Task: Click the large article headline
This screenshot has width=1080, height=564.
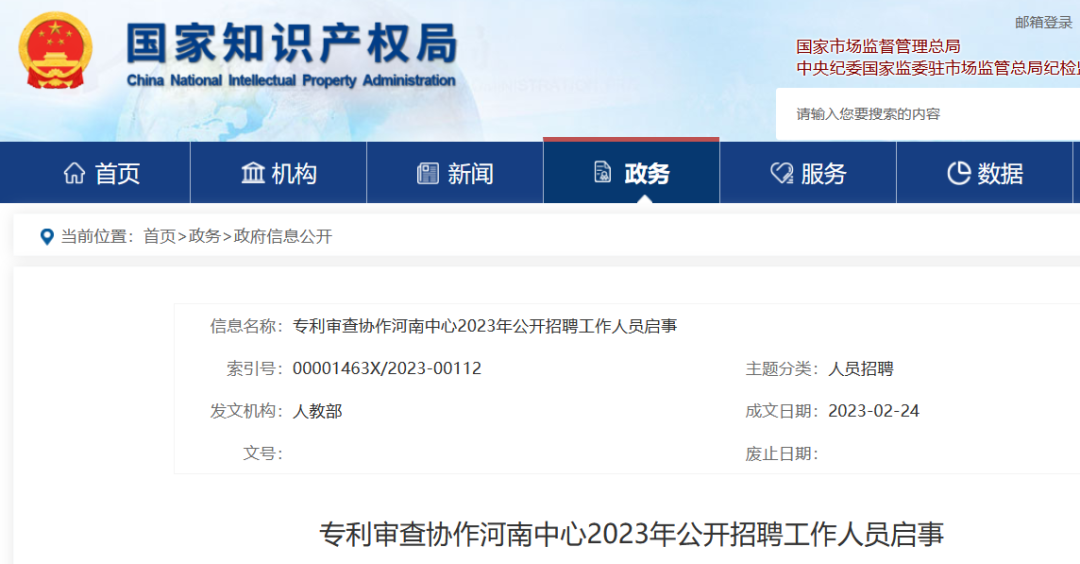Action: pos(632,534)
